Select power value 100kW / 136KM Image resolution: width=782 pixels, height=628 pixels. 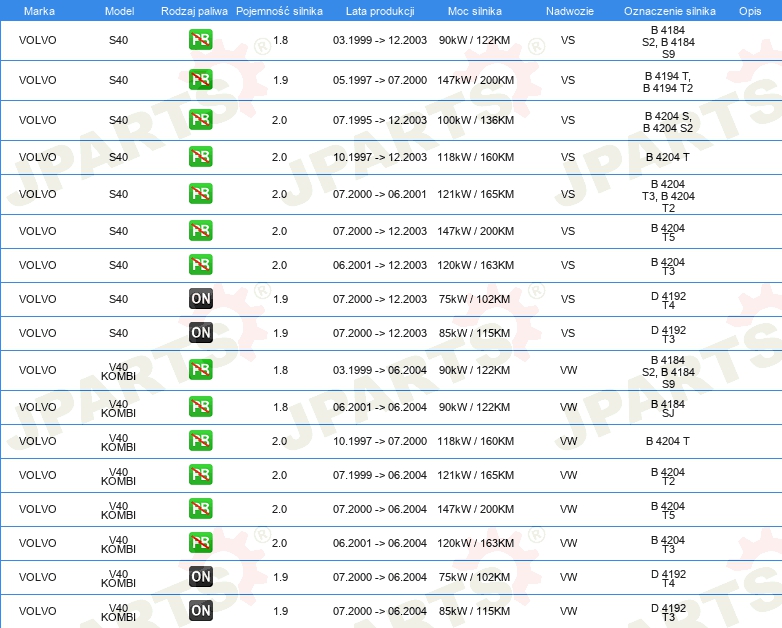click(476, 120)
